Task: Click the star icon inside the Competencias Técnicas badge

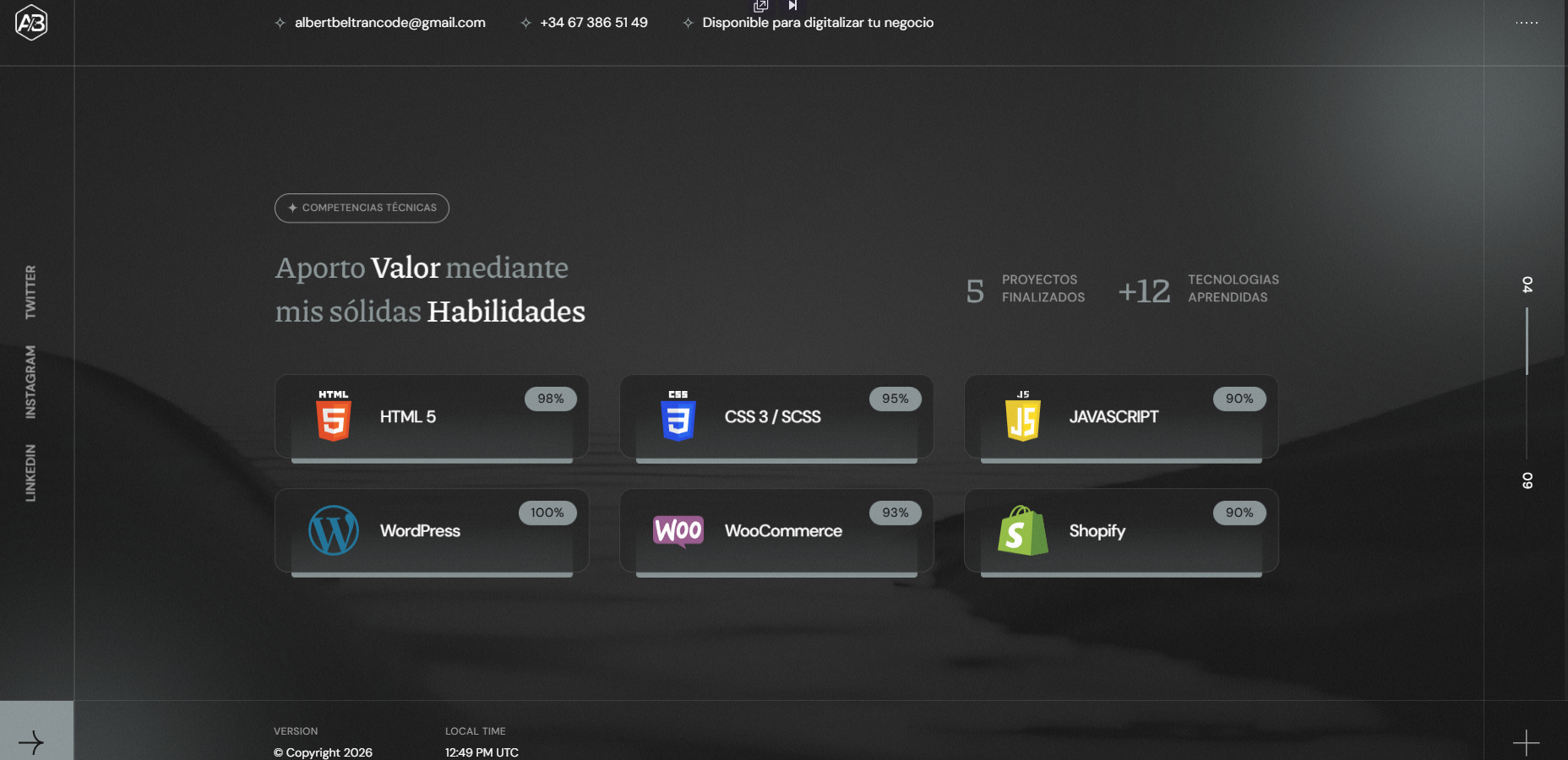Action: [x=292, y=208]
